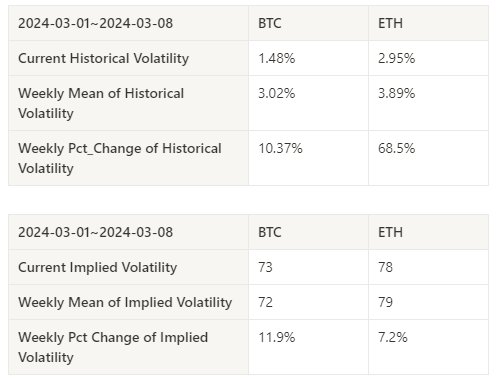Screen dimensions: 496x380
Task: Select the BTC header in historical volatility table
Action: (x=270, y=23)
